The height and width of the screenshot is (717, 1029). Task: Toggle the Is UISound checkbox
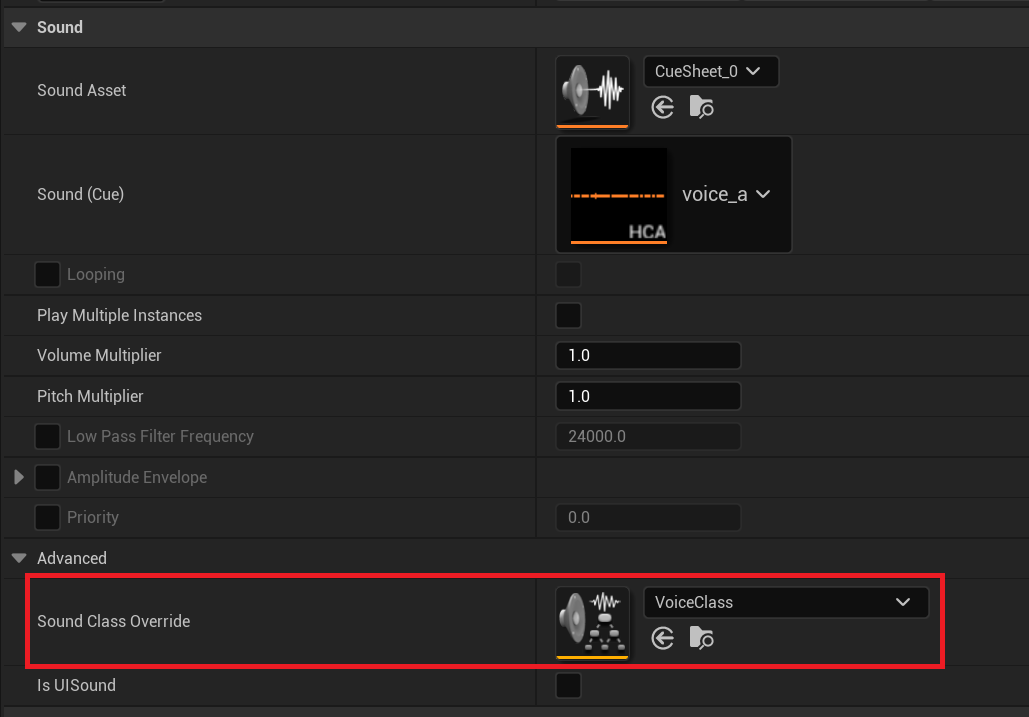[x=568, y=686]
